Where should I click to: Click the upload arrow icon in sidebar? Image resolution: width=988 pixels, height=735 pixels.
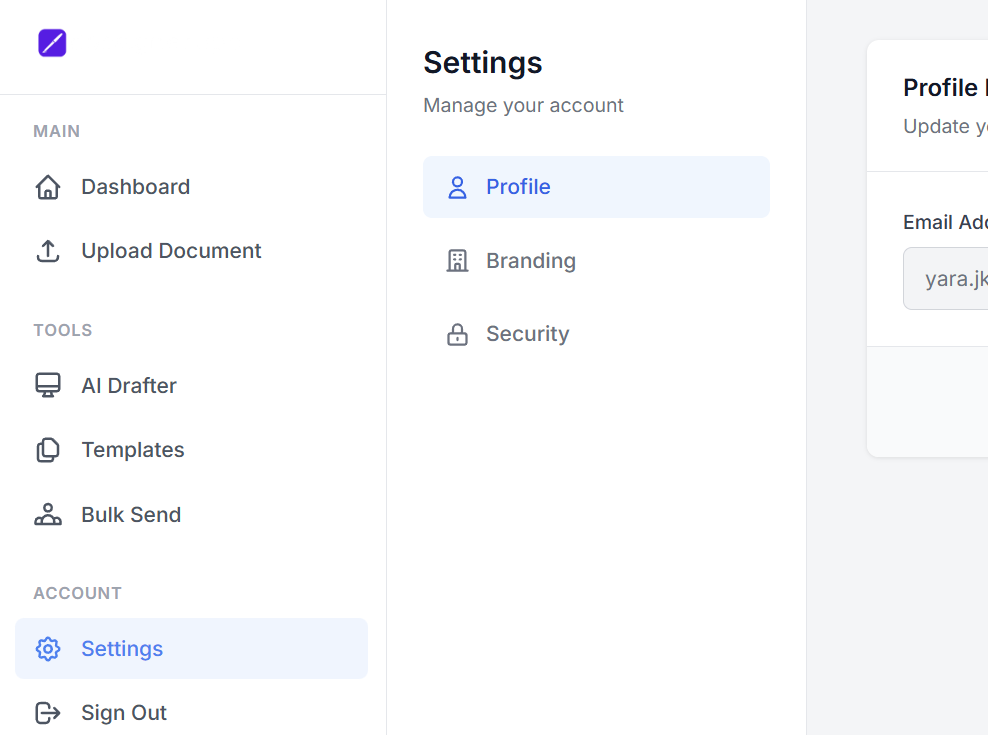tap(47, 251)
